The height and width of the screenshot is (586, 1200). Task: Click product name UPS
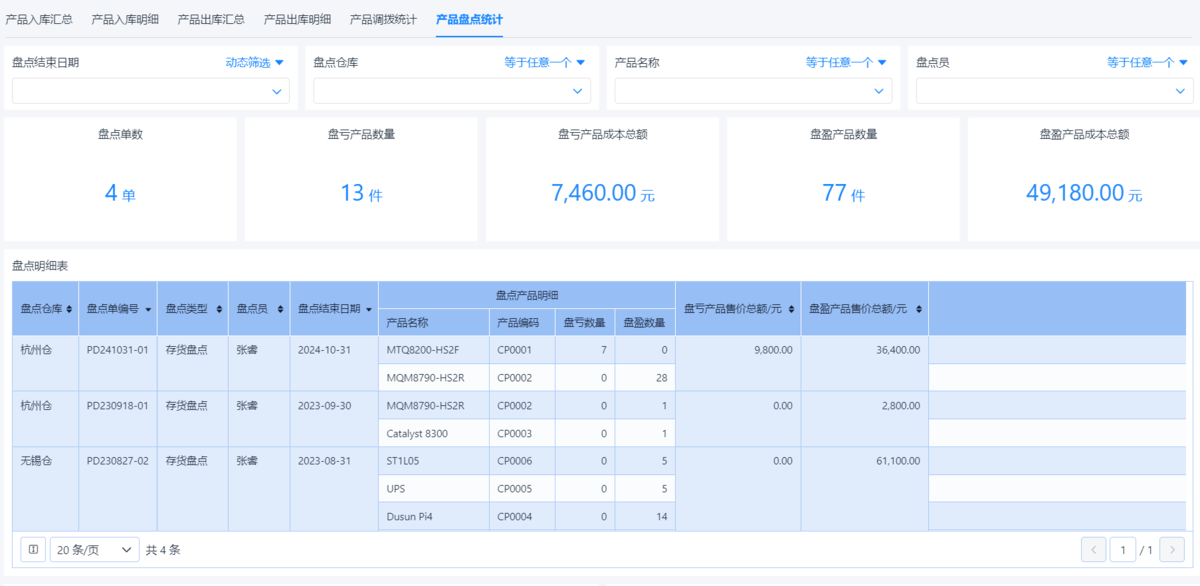396,489
